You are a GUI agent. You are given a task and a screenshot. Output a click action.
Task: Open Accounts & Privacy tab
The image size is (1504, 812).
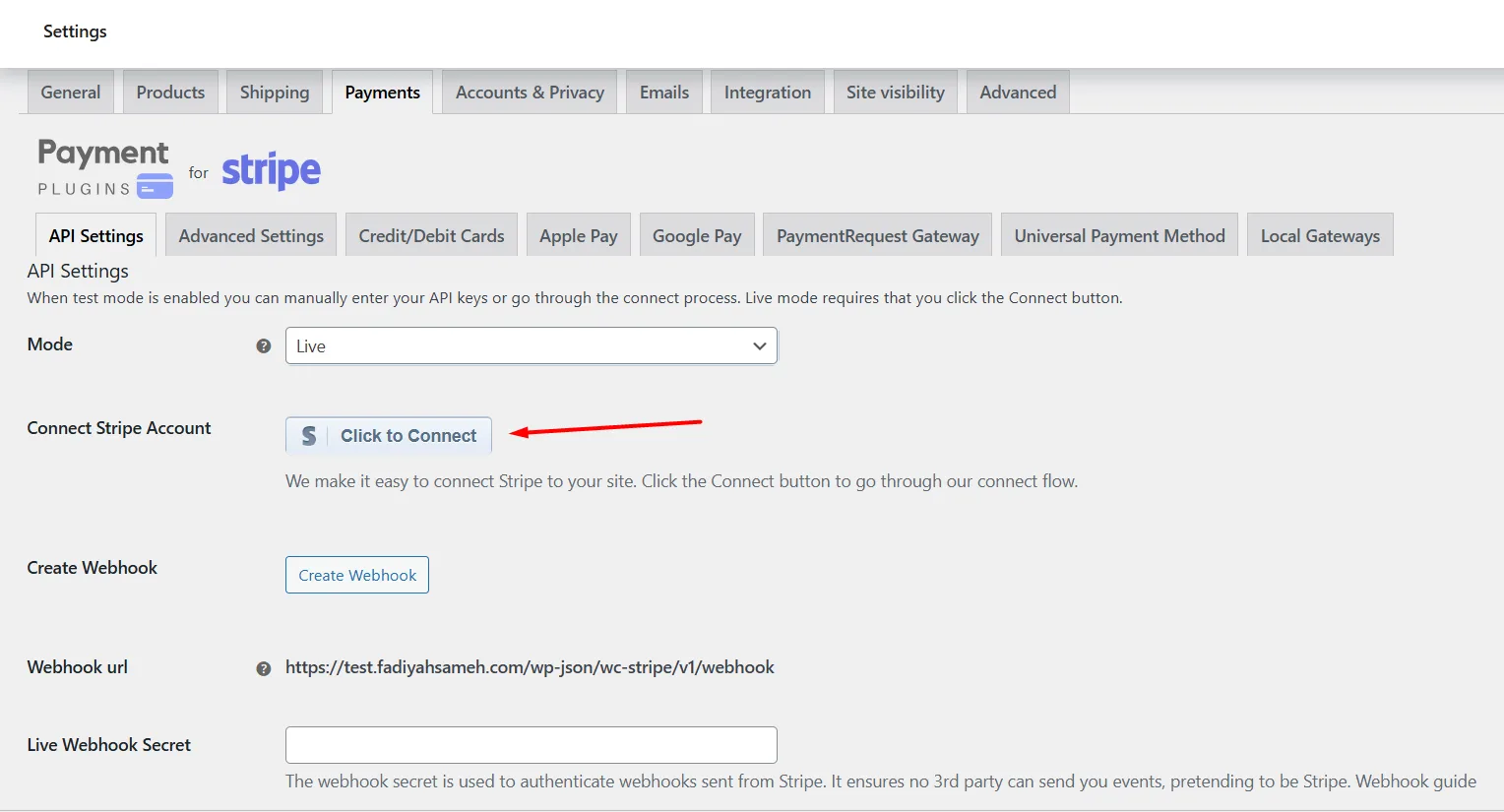pyautogui.click(x=530, y=92)
